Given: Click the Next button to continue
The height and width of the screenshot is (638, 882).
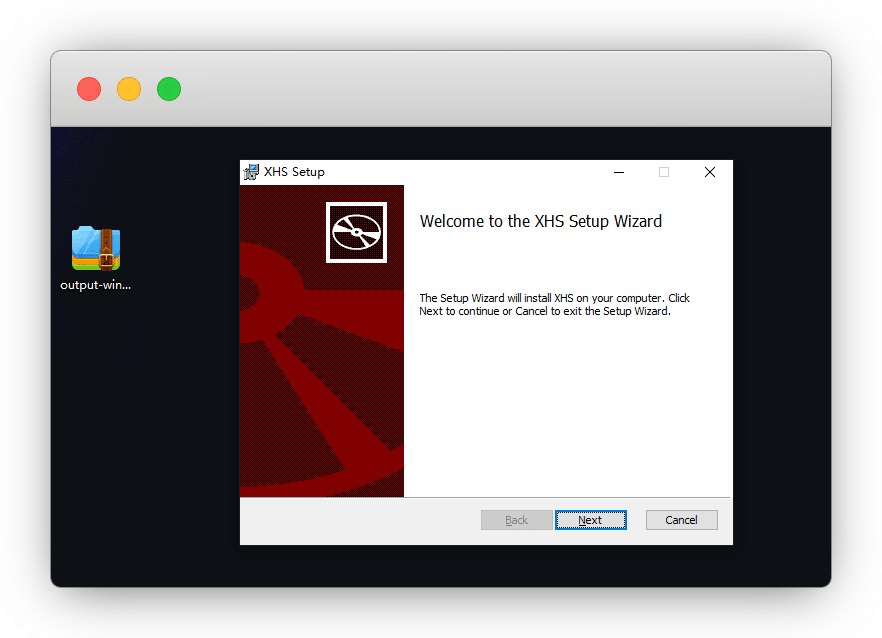Looking at the screenshot, I should point(590,520).
